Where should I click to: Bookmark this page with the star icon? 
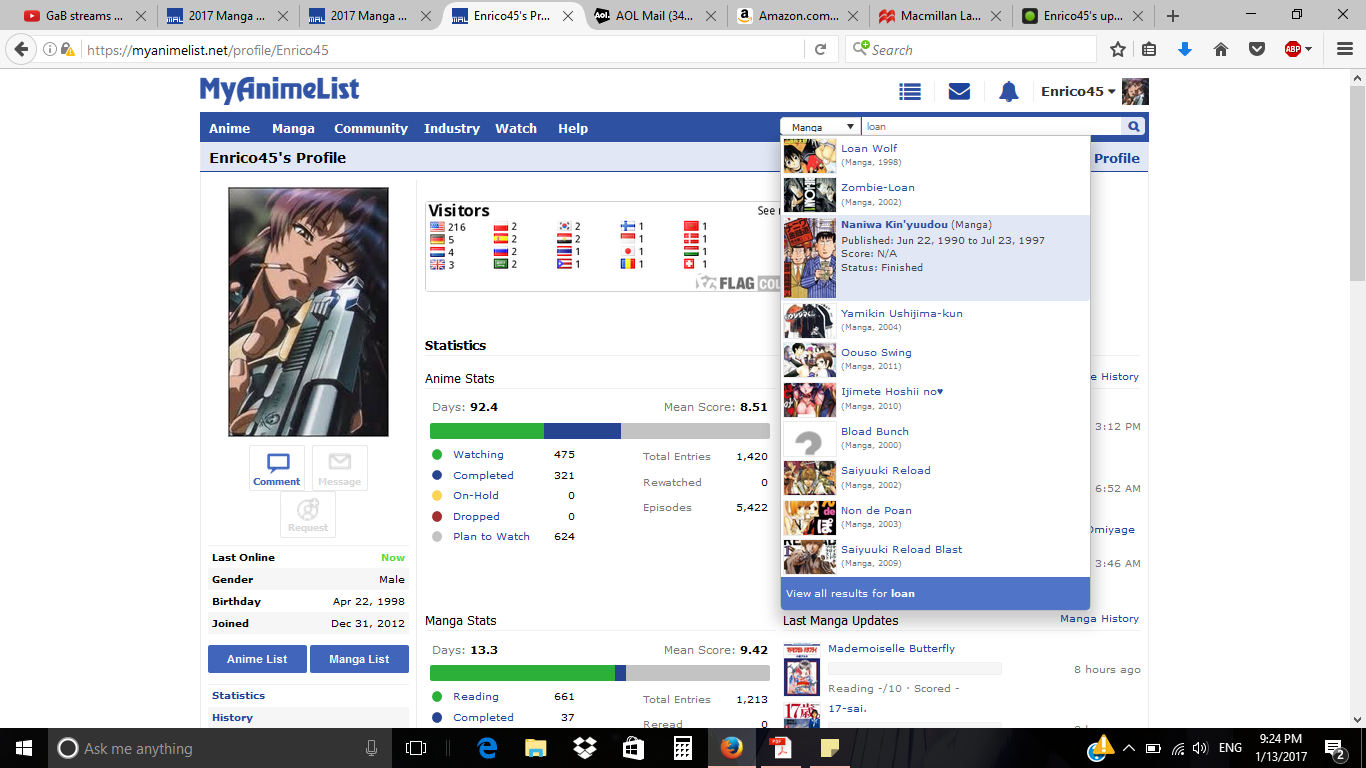tap(1118, 49)
